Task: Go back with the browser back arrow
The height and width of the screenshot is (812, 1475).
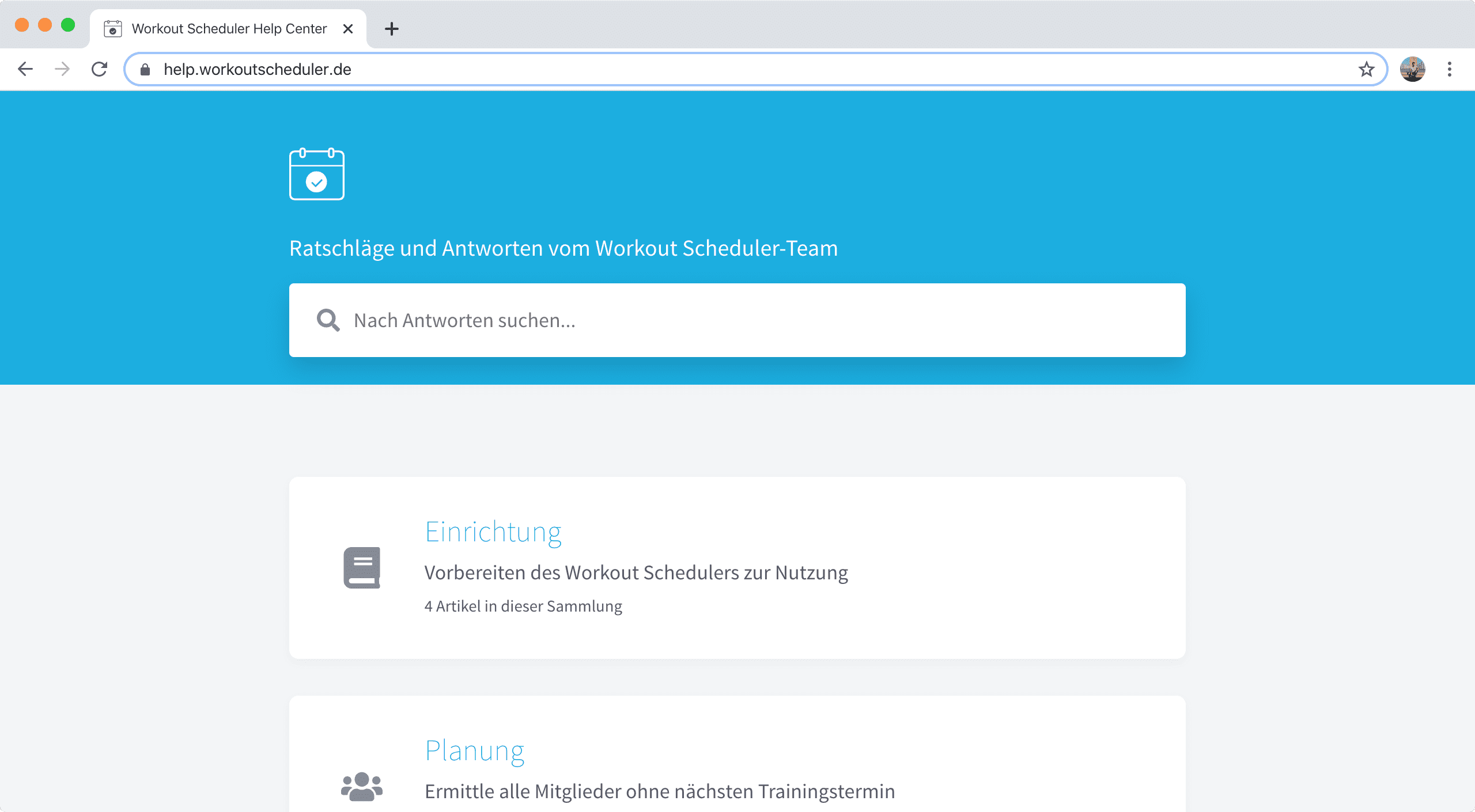Action: pyautogui.click(x=25, y=69)
